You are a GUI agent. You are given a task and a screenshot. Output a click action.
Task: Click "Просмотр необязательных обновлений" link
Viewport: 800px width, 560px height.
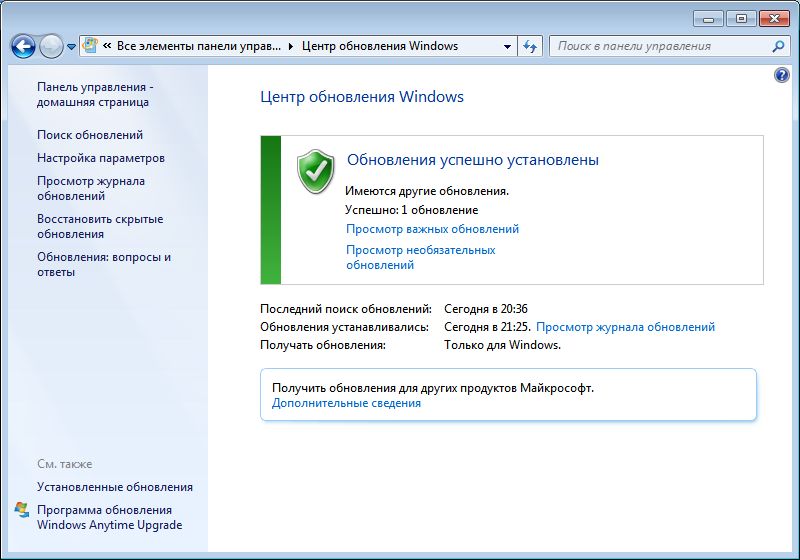tap(420, 258)
